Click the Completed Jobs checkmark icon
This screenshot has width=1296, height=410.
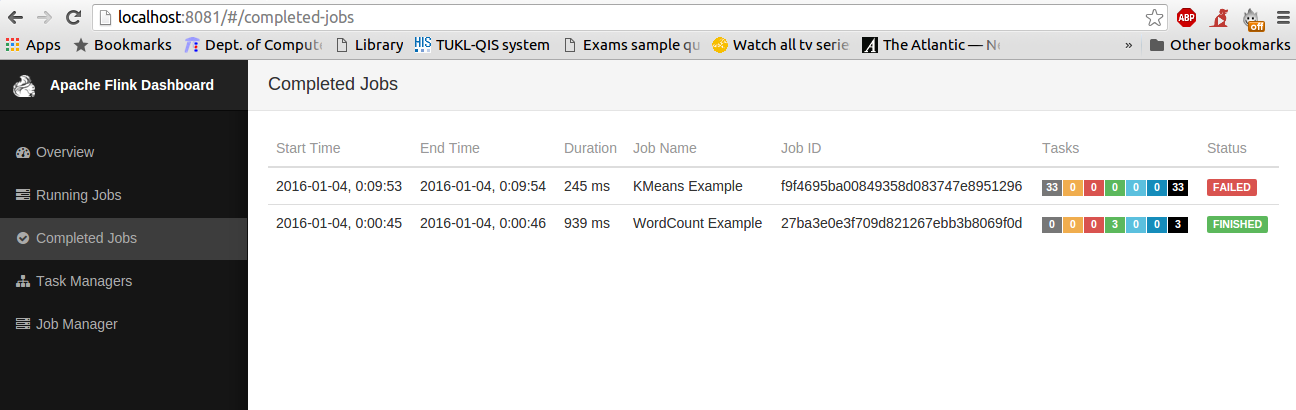(24, 239)
